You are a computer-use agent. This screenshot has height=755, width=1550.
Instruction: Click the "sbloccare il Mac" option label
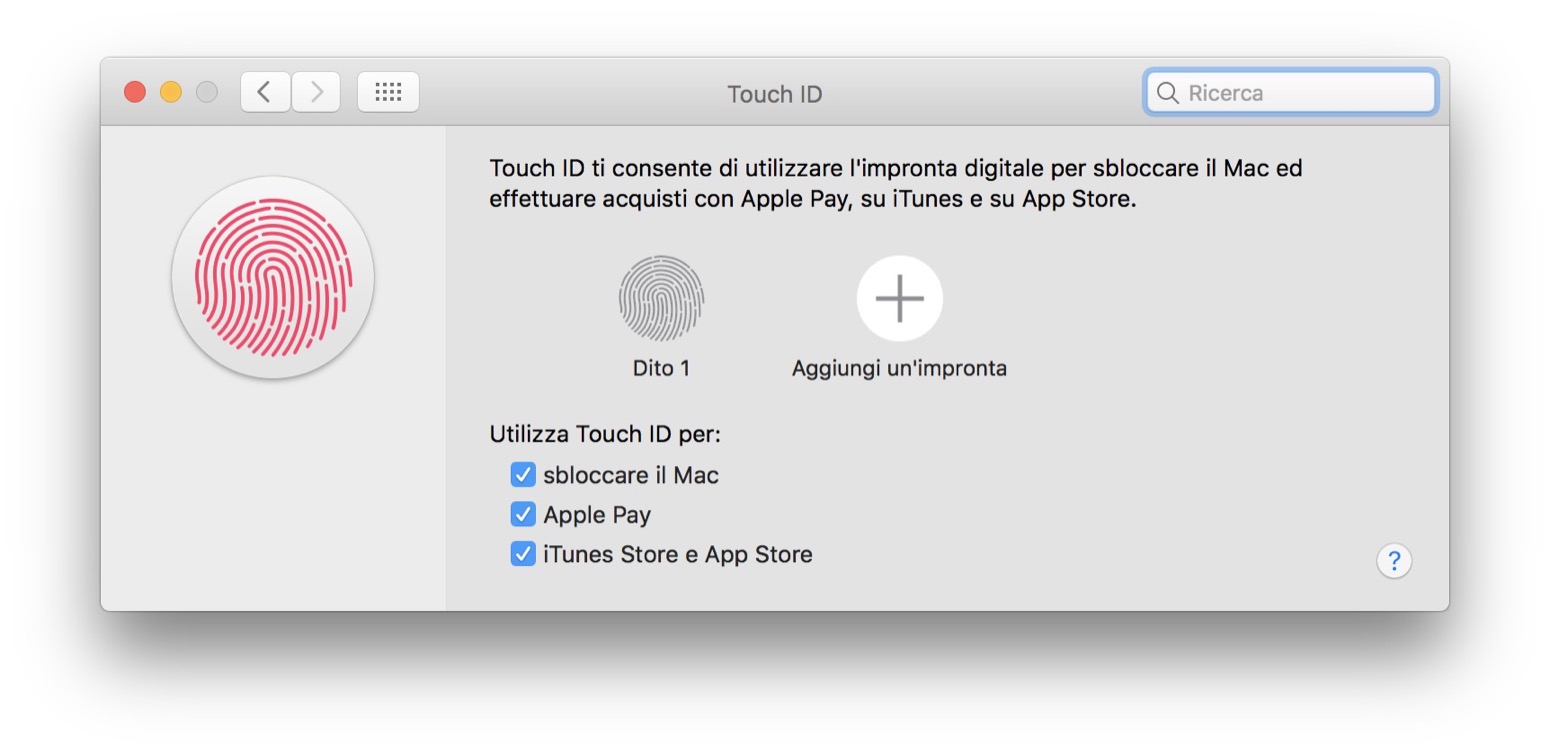coord(631,475)
